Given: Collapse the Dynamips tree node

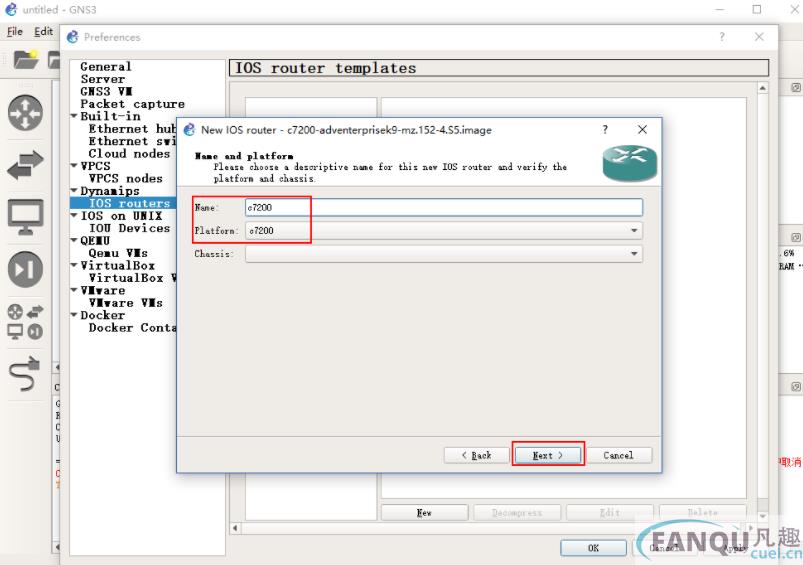Looking at the screenshot, I should tap(74, 191).
